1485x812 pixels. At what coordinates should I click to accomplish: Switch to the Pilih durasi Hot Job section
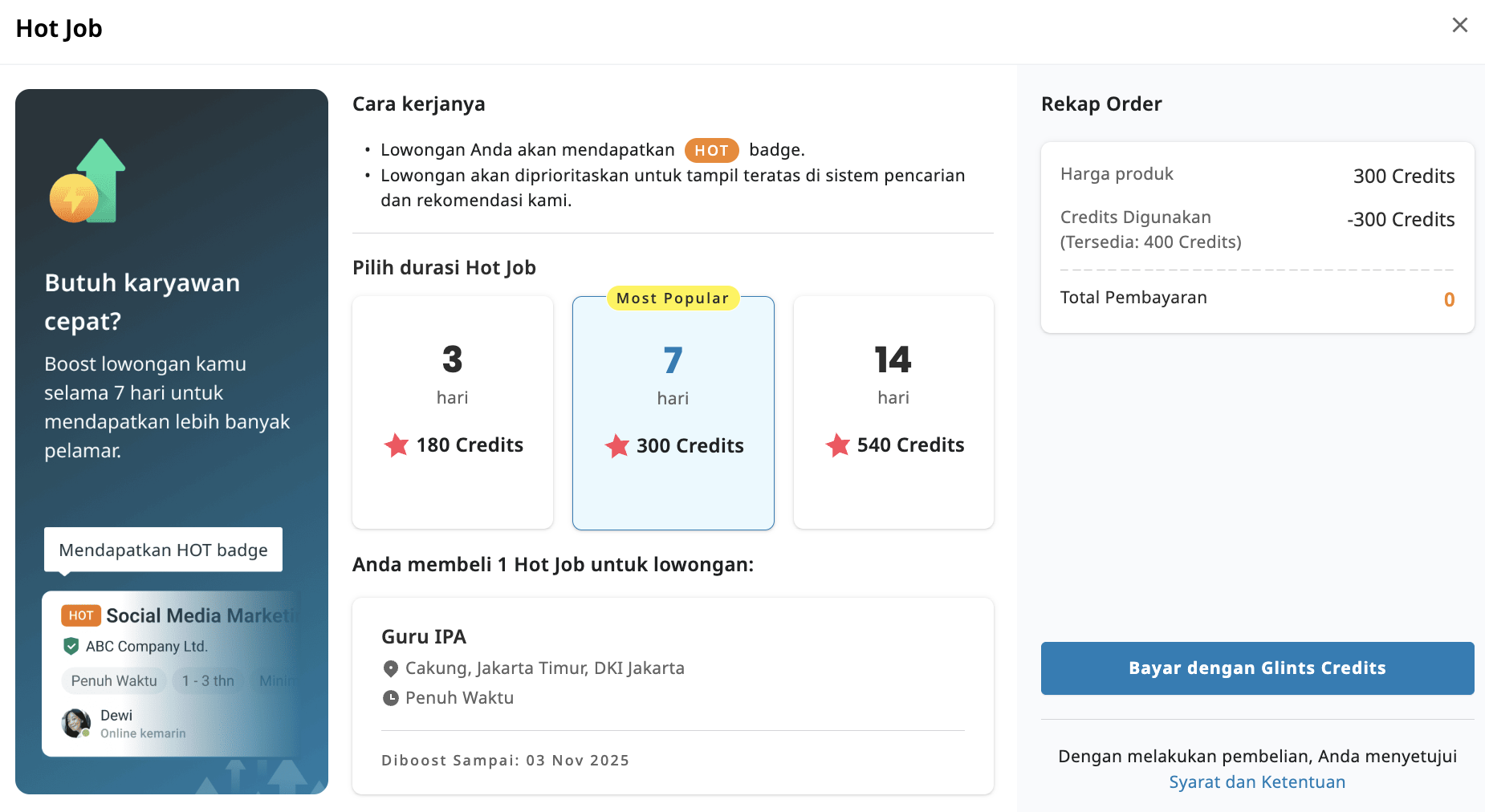click(x=444, y=267)
